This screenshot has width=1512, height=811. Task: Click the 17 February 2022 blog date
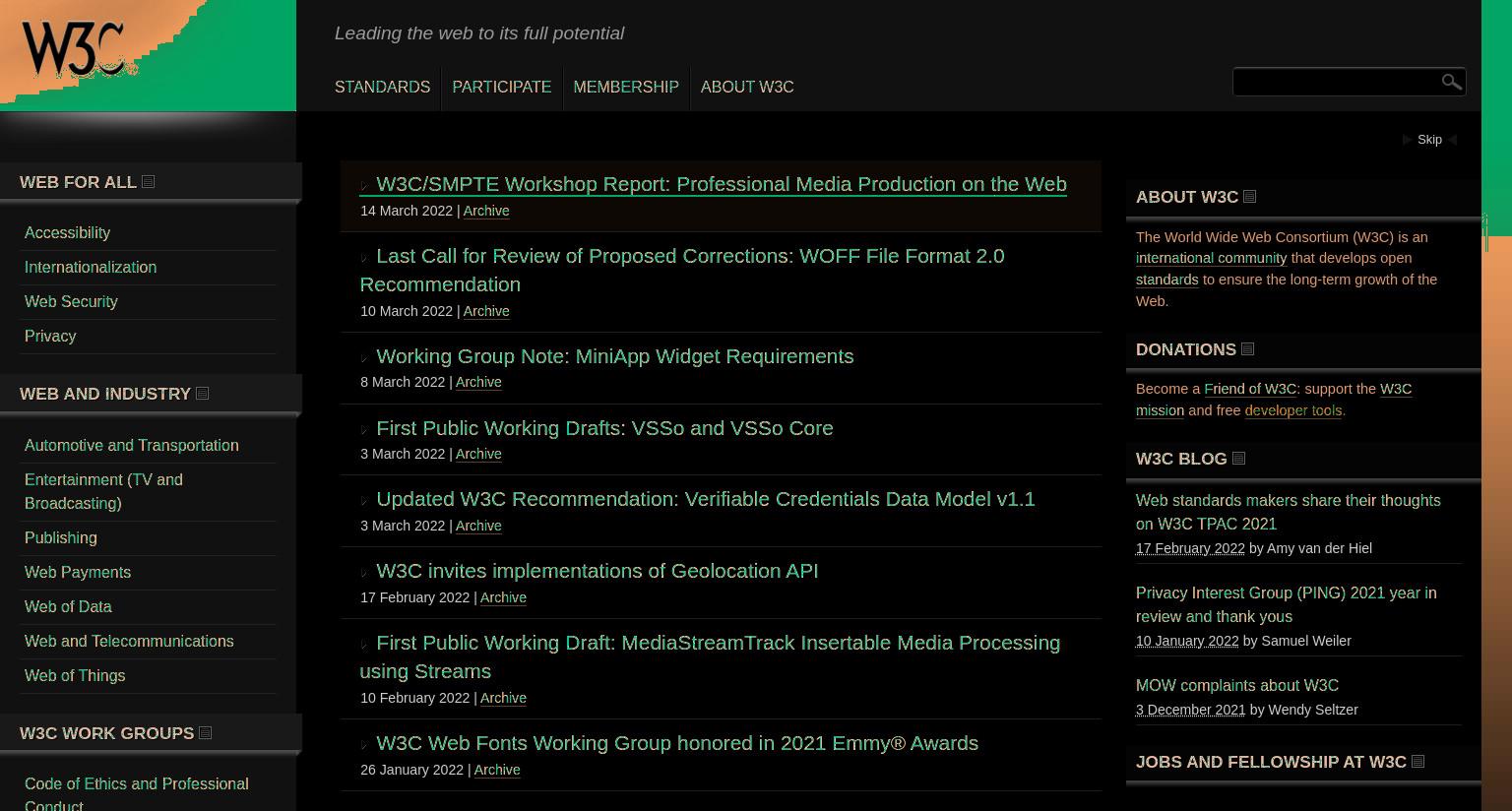click(x=1190, y=548)
